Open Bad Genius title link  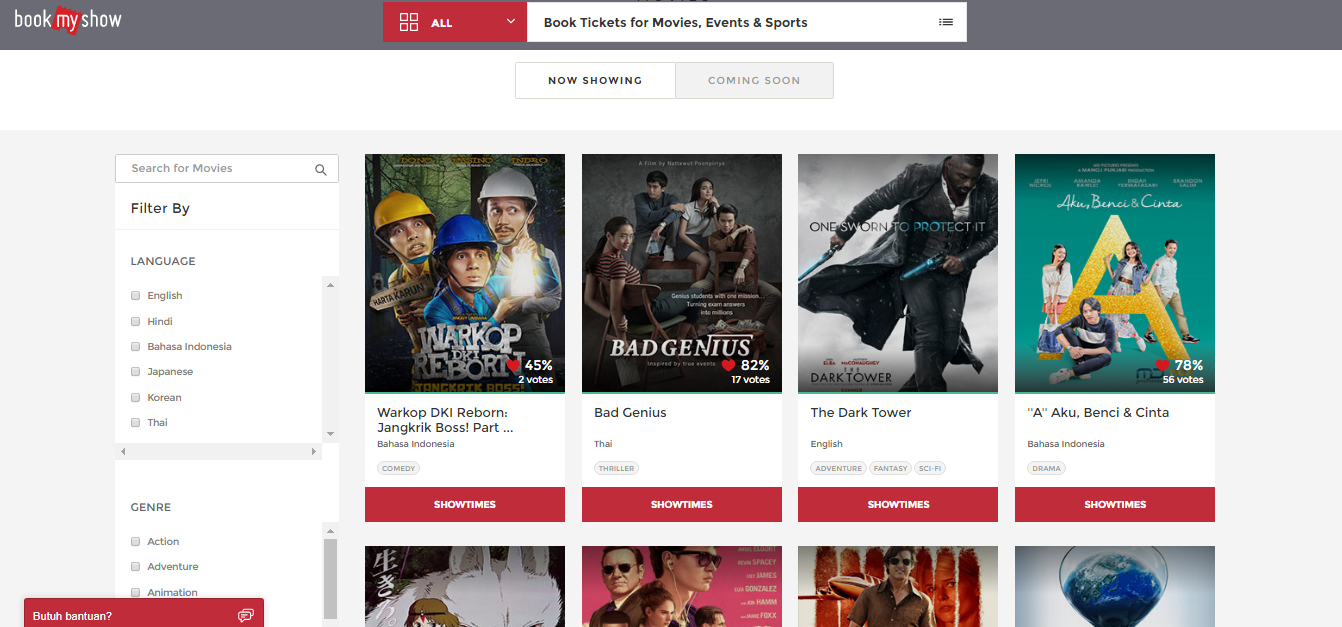(630, 412)
